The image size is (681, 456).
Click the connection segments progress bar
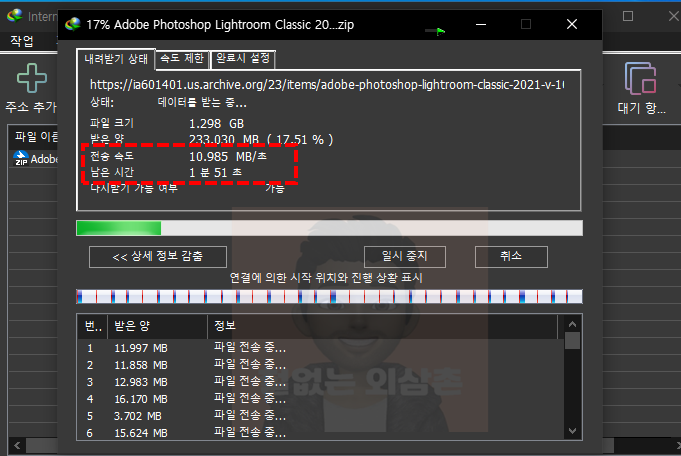coord(329,297)
